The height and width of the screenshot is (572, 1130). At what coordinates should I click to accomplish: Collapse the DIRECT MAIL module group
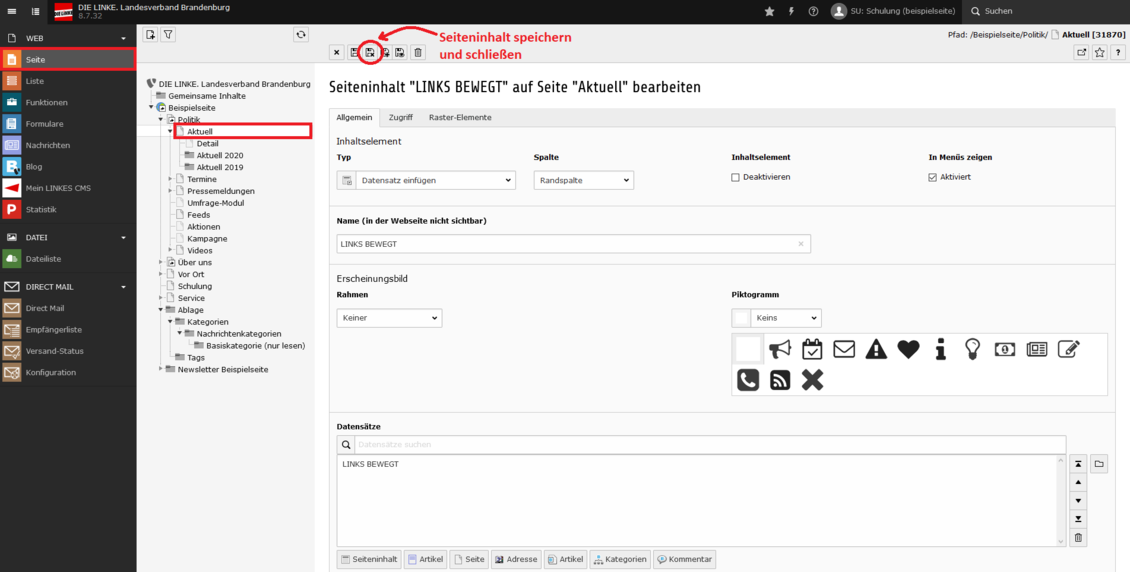coord(123,287)
